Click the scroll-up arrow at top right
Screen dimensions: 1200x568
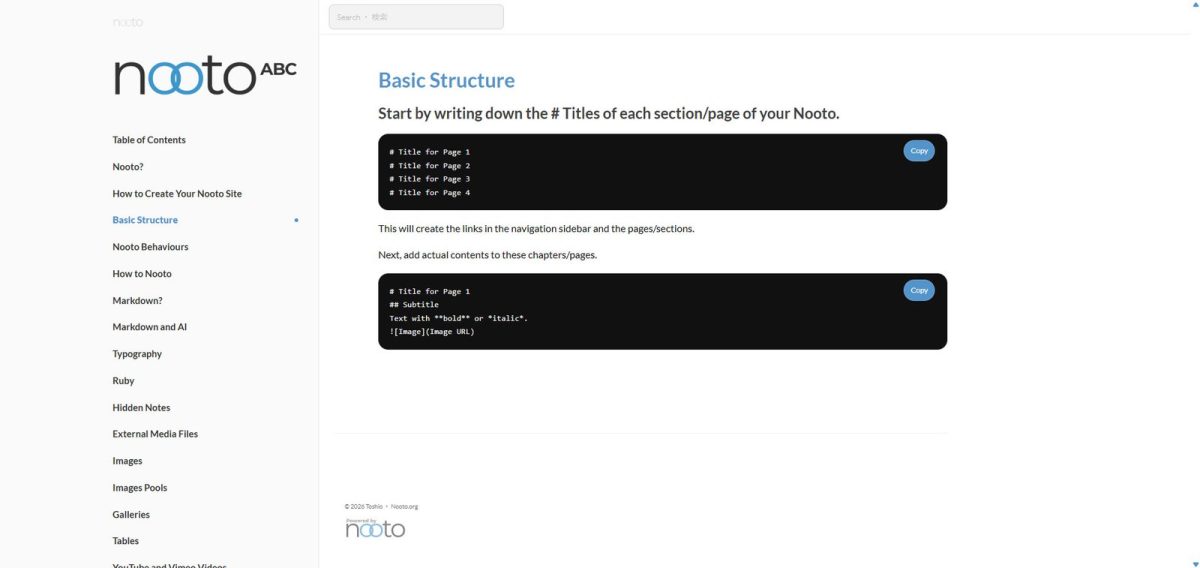coord(1194,5)
